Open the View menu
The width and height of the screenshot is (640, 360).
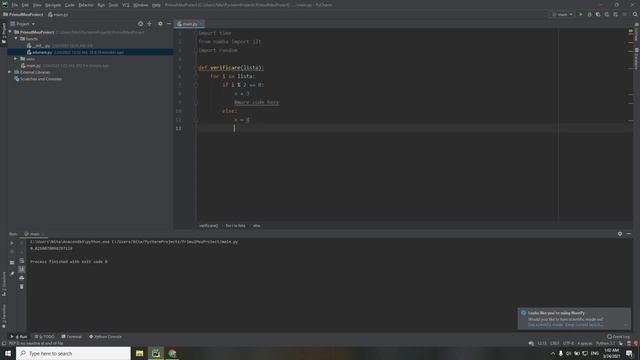tap(37, 5)
